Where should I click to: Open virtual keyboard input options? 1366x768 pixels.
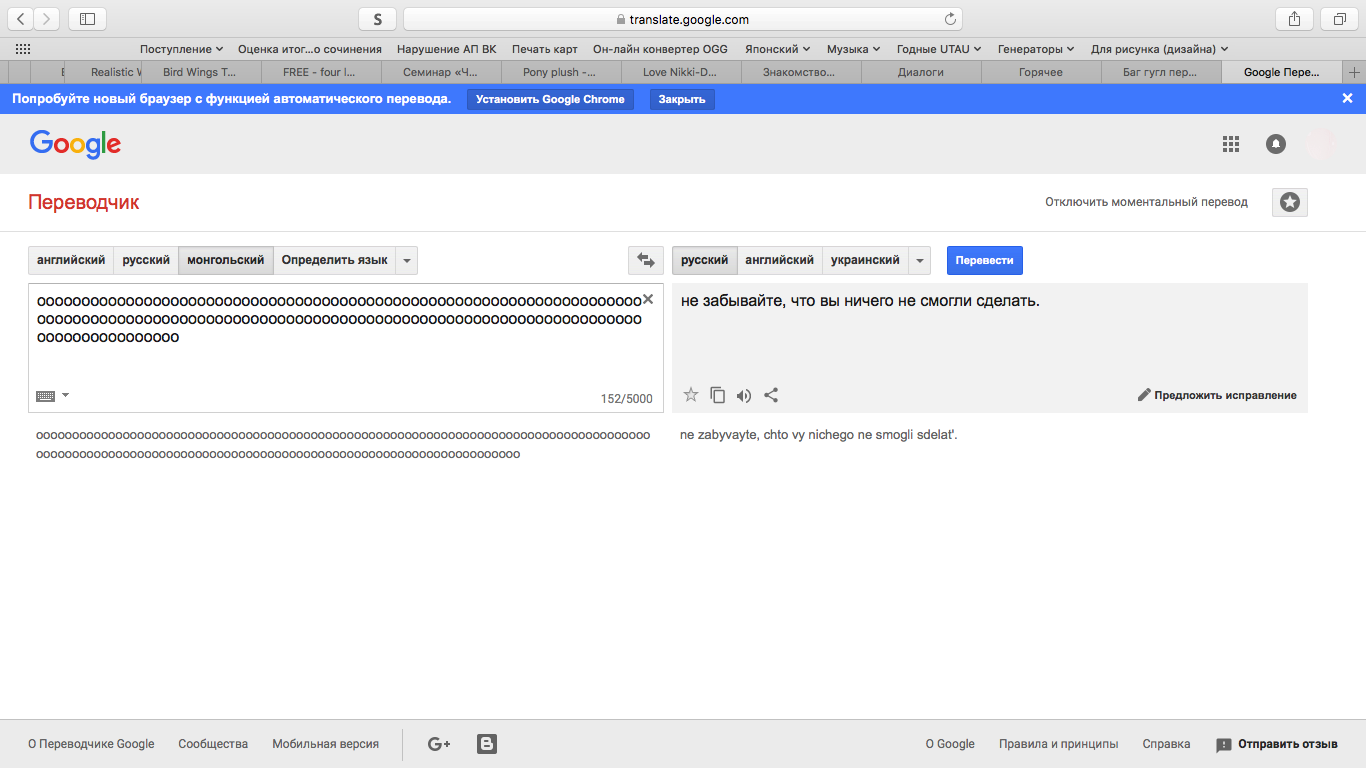coord(52,395)
